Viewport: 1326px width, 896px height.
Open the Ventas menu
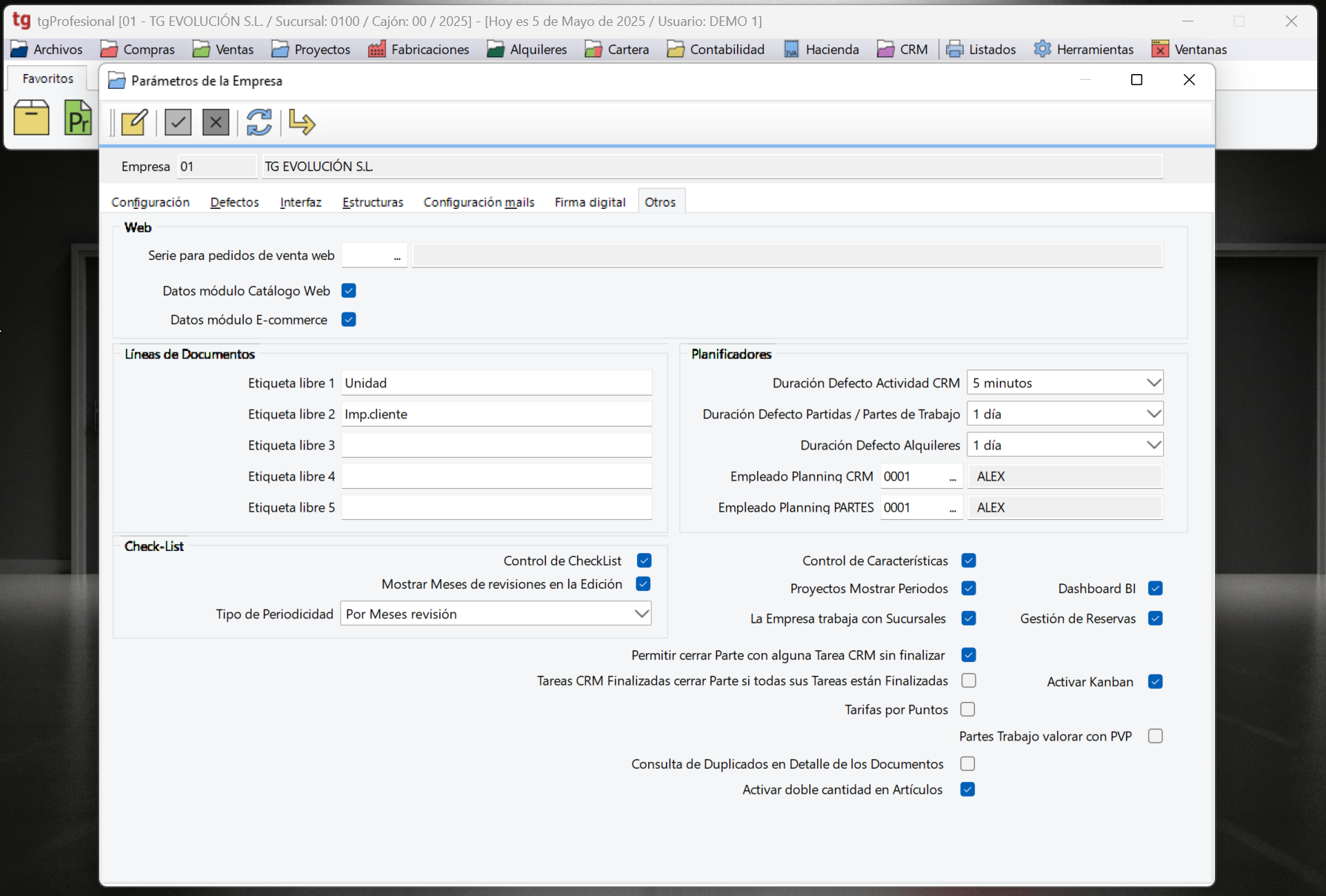tap(223, 50)
